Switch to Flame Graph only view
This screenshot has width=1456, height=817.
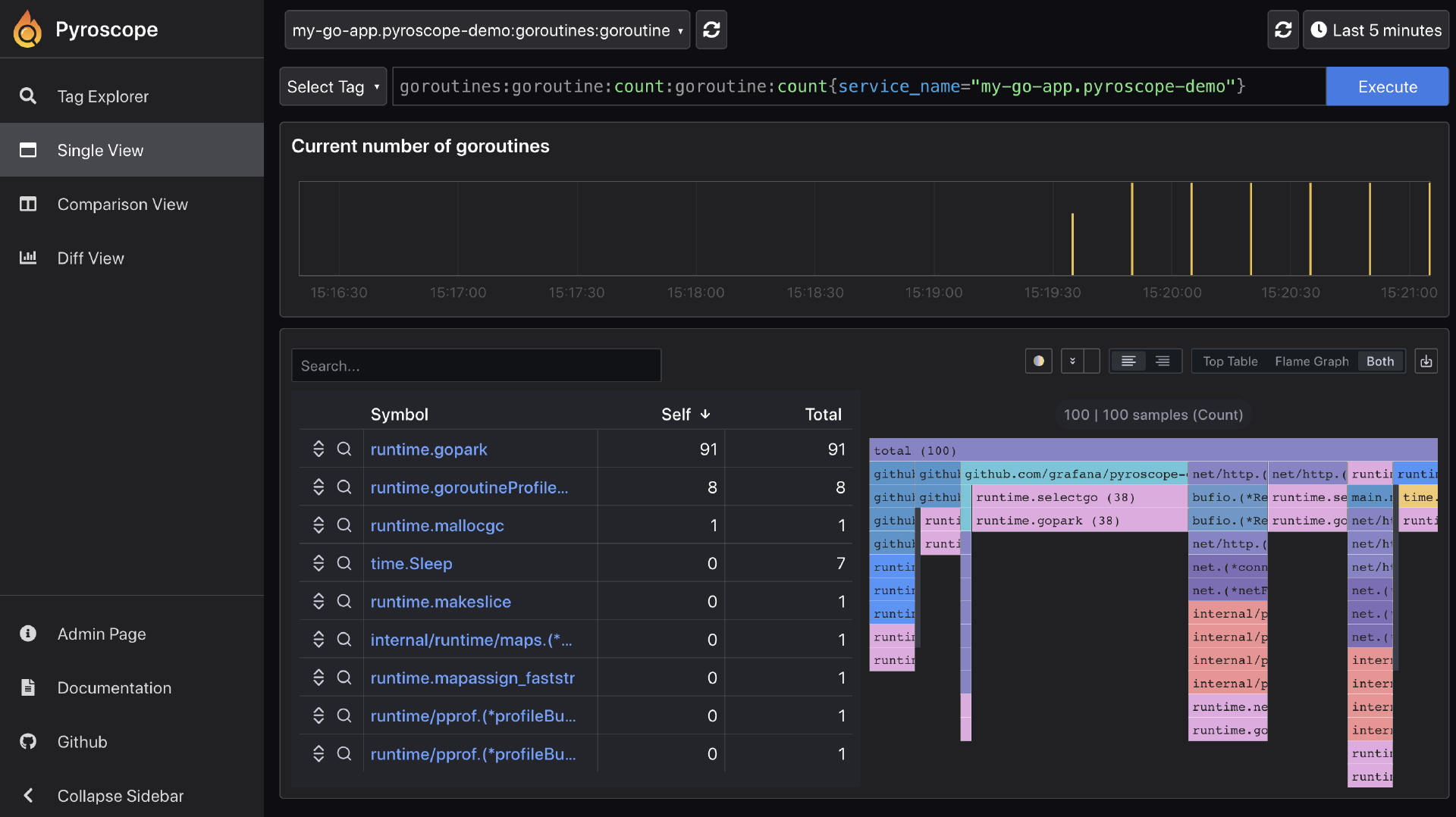[1311, 362]
